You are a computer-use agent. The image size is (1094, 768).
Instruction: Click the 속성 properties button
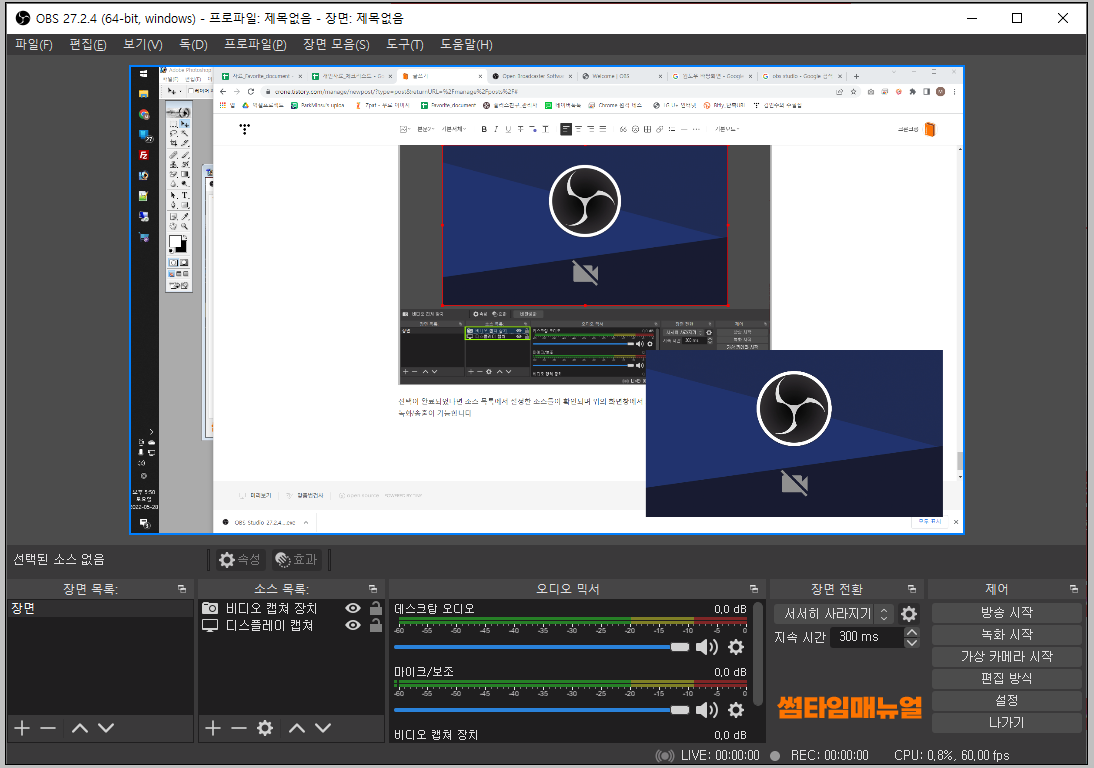pos(239,559)
